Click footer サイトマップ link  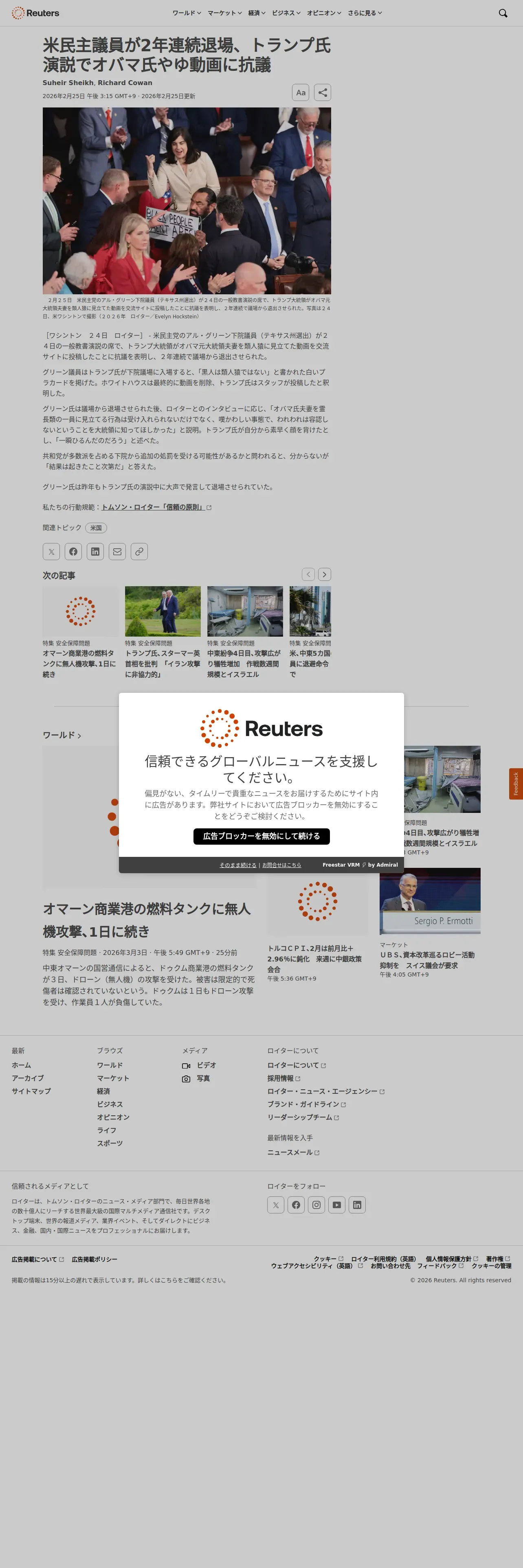point(31,1091)
